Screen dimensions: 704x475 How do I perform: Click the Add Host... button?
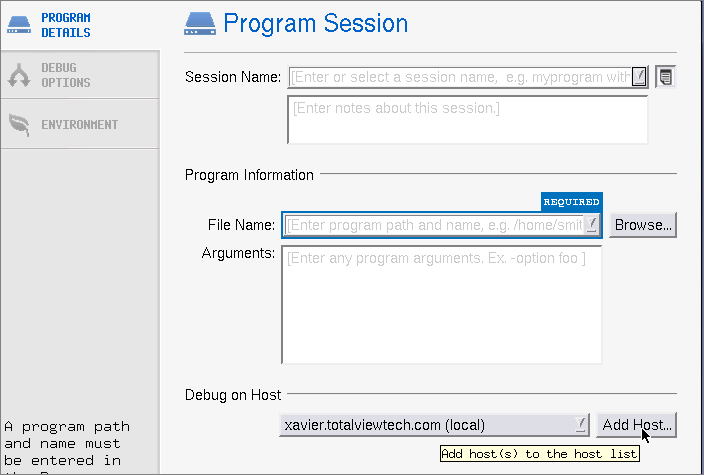637,425
